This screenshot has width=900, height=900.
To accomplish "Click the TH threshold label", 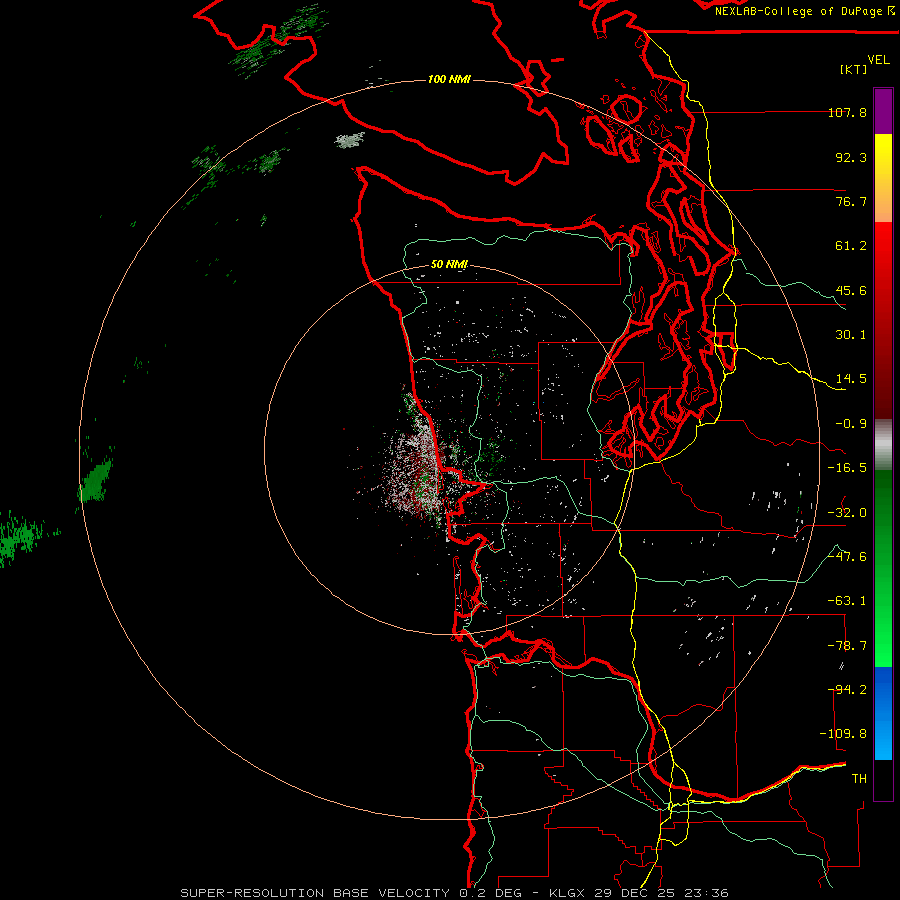I will point(859,779).
